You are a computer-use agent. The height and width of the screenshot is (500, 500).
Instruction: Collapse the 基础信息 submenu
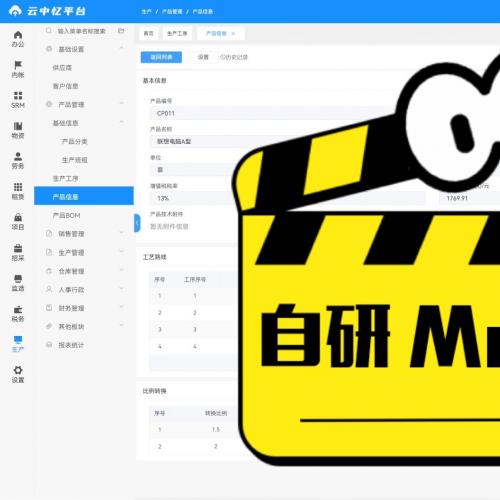coord(121,123)
